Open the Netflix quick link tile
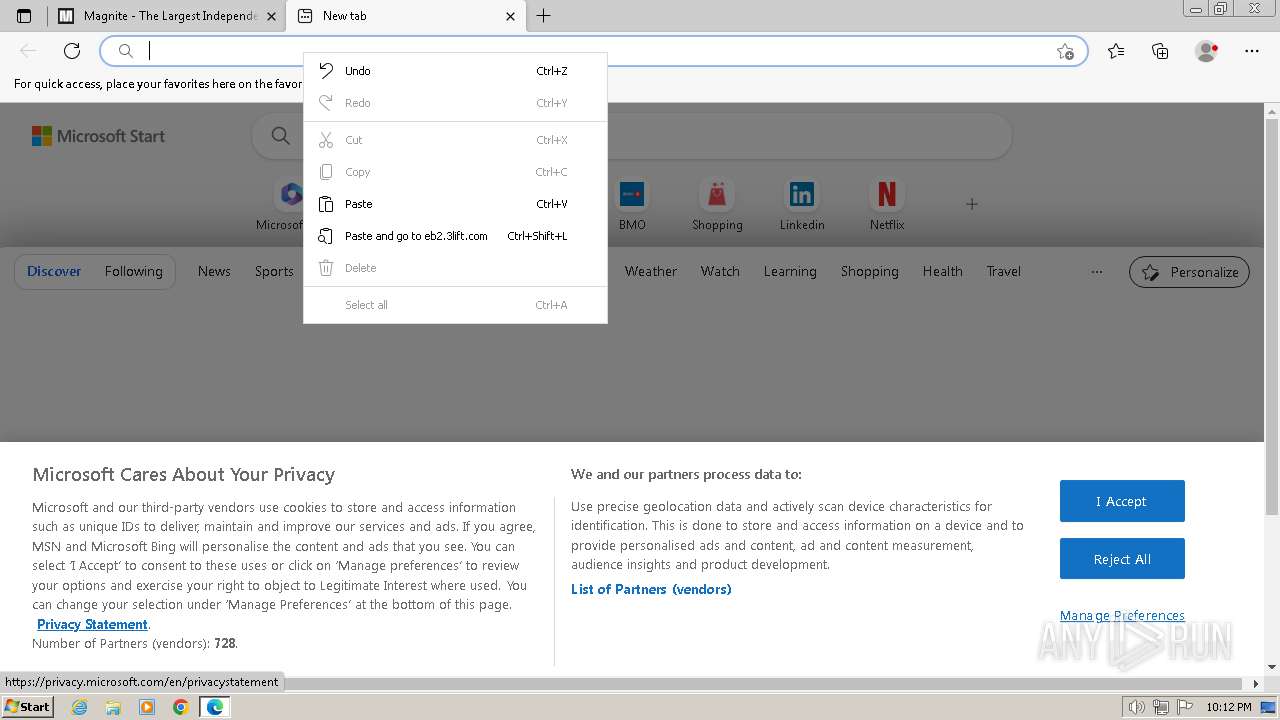1280x720 pixels. (887, 205)
